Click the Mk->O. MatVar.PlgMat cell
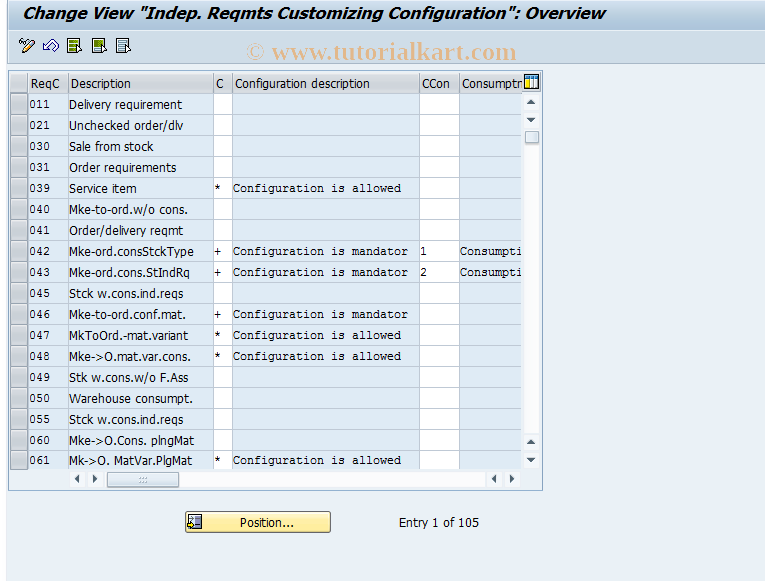765x581 pixels. click(x=141, y=460)
